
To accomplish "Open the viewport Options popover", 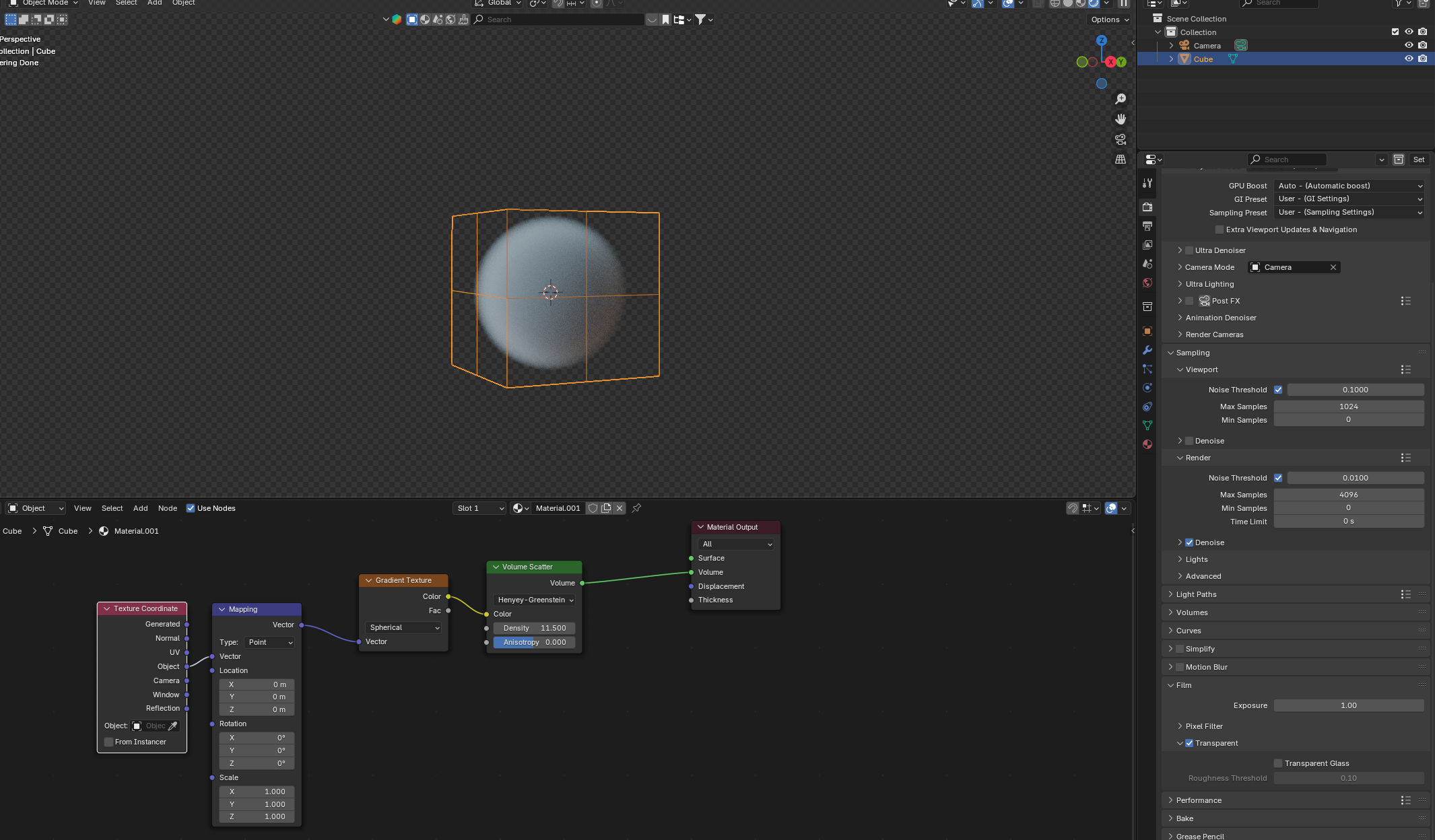I will pyautogui.click(x=1110, y=20).
